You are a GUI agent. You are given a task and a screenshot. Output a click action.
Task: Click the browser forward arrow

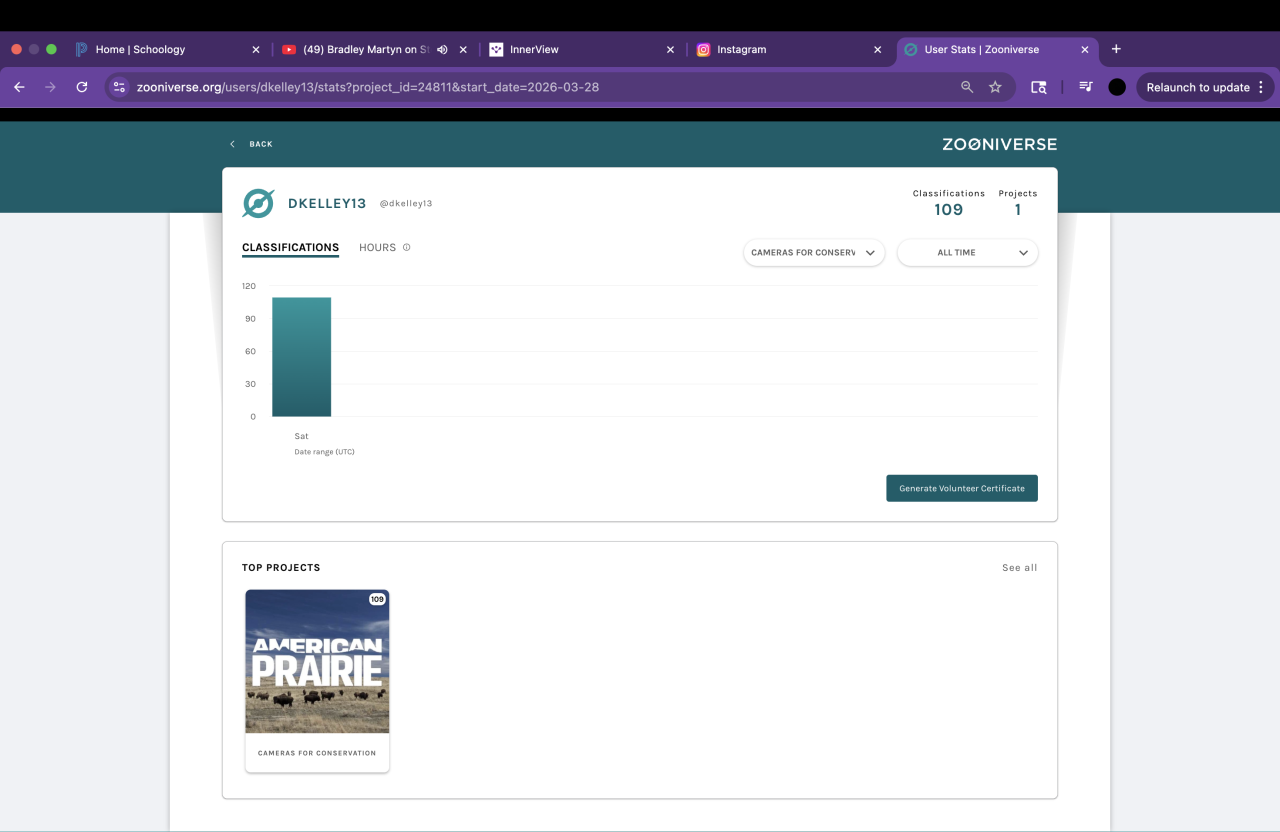coord(50,87)
